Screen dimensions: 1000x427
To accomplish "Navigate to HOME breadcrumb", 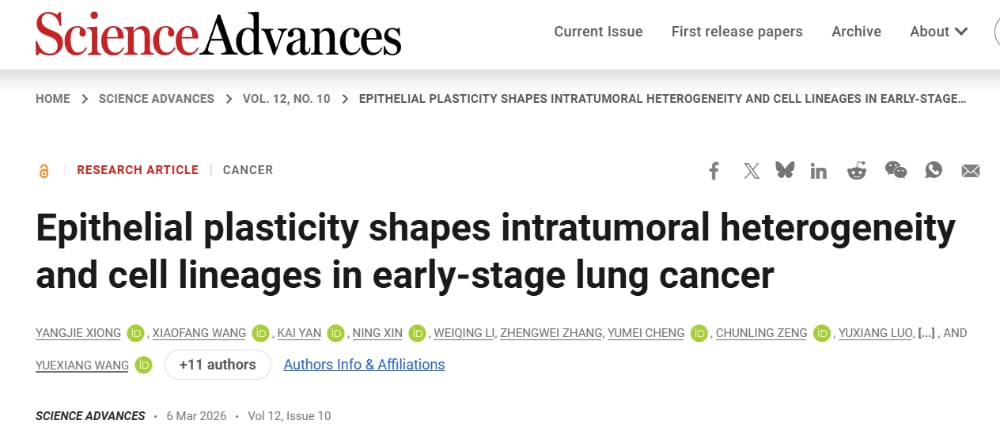I will [53, 99].
